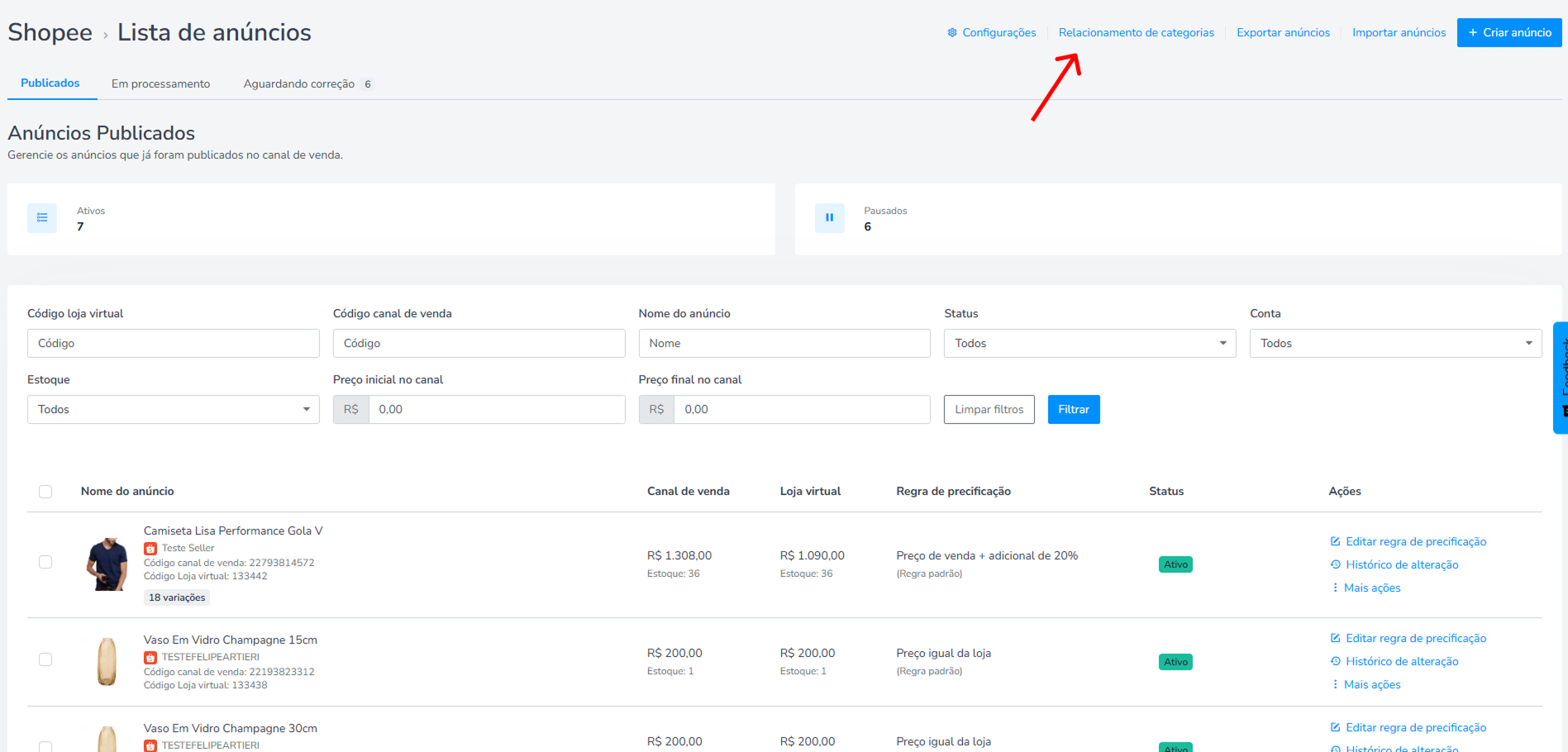Open the Conta filter dropdown
The image size is (1568, 752).
click(x=1395, y=344)
